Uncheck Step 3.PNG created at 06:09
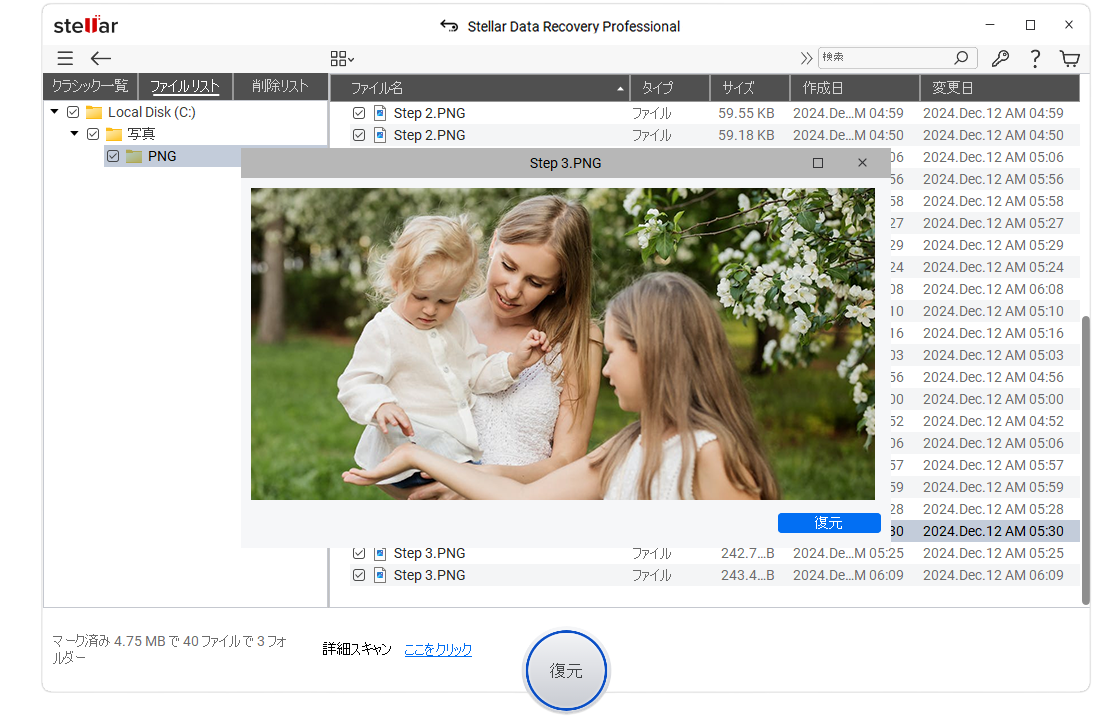The width and height of the screenshot is (1118, 723). (359, 575)
